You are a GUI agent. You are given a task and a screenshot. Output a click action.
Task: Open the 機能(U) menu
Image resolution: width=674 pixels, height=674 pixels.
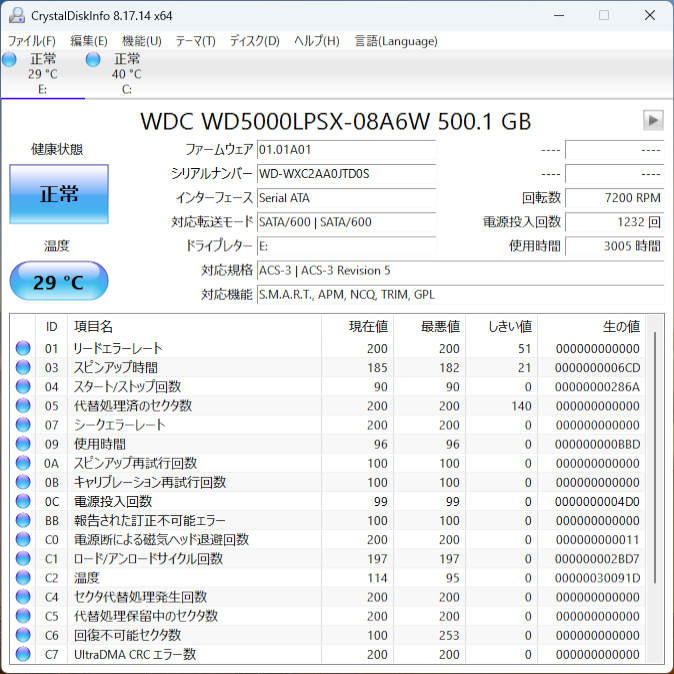(141, 41)
